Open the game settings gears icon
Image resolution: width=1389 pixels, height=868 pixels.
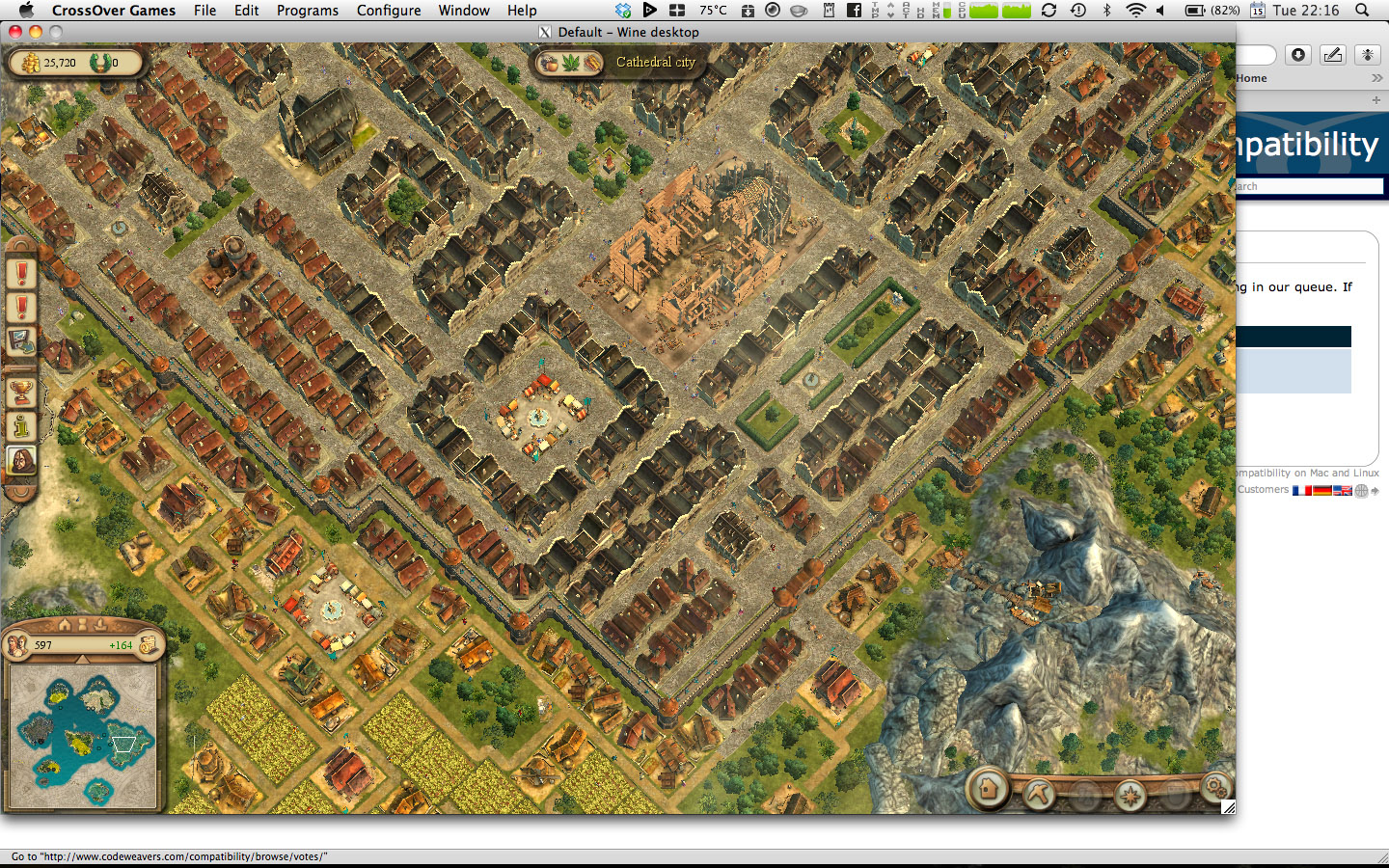tap(1216, 788)
